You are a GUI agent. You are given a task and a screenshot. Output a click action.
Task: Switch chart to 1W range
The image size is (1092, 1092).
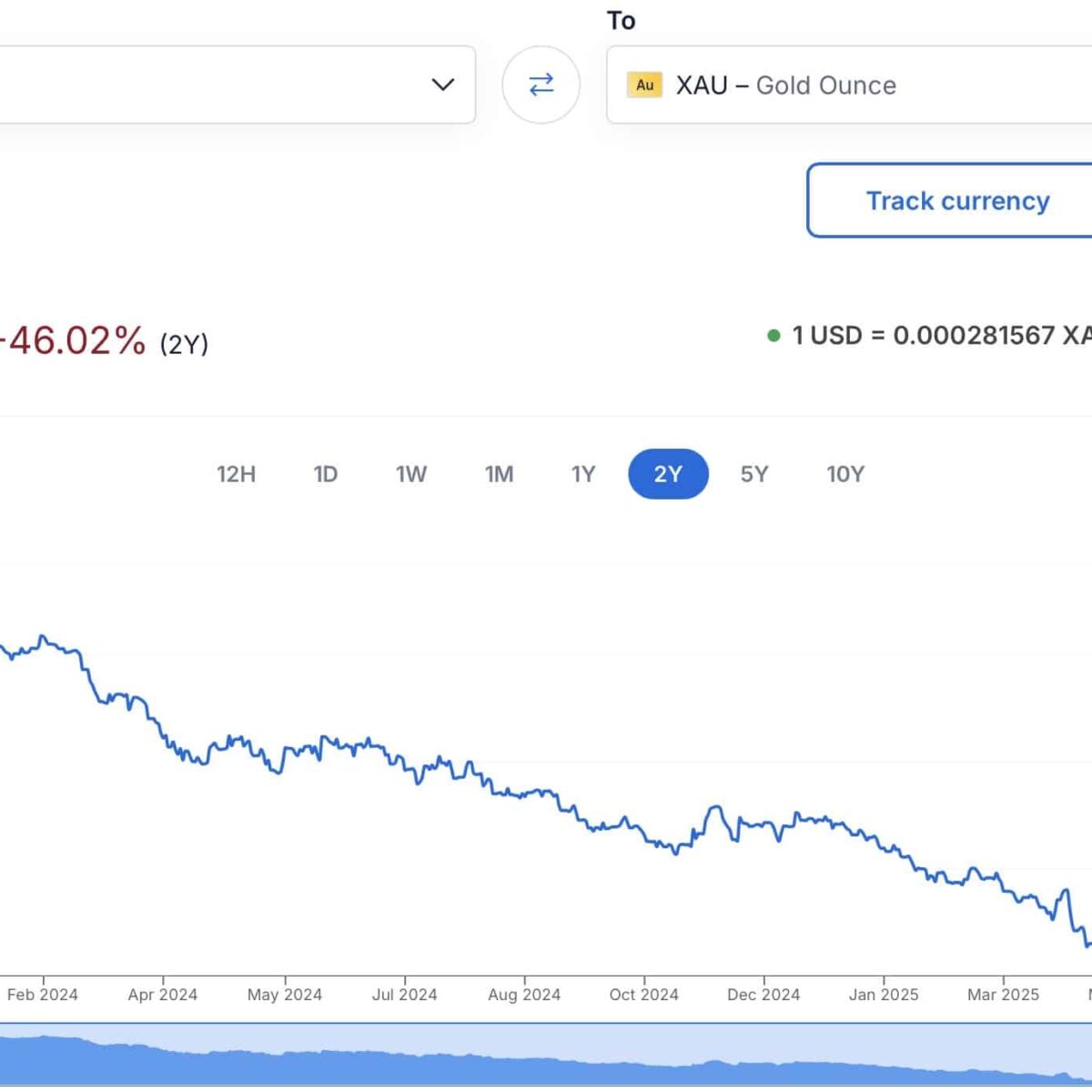point(411,474)
